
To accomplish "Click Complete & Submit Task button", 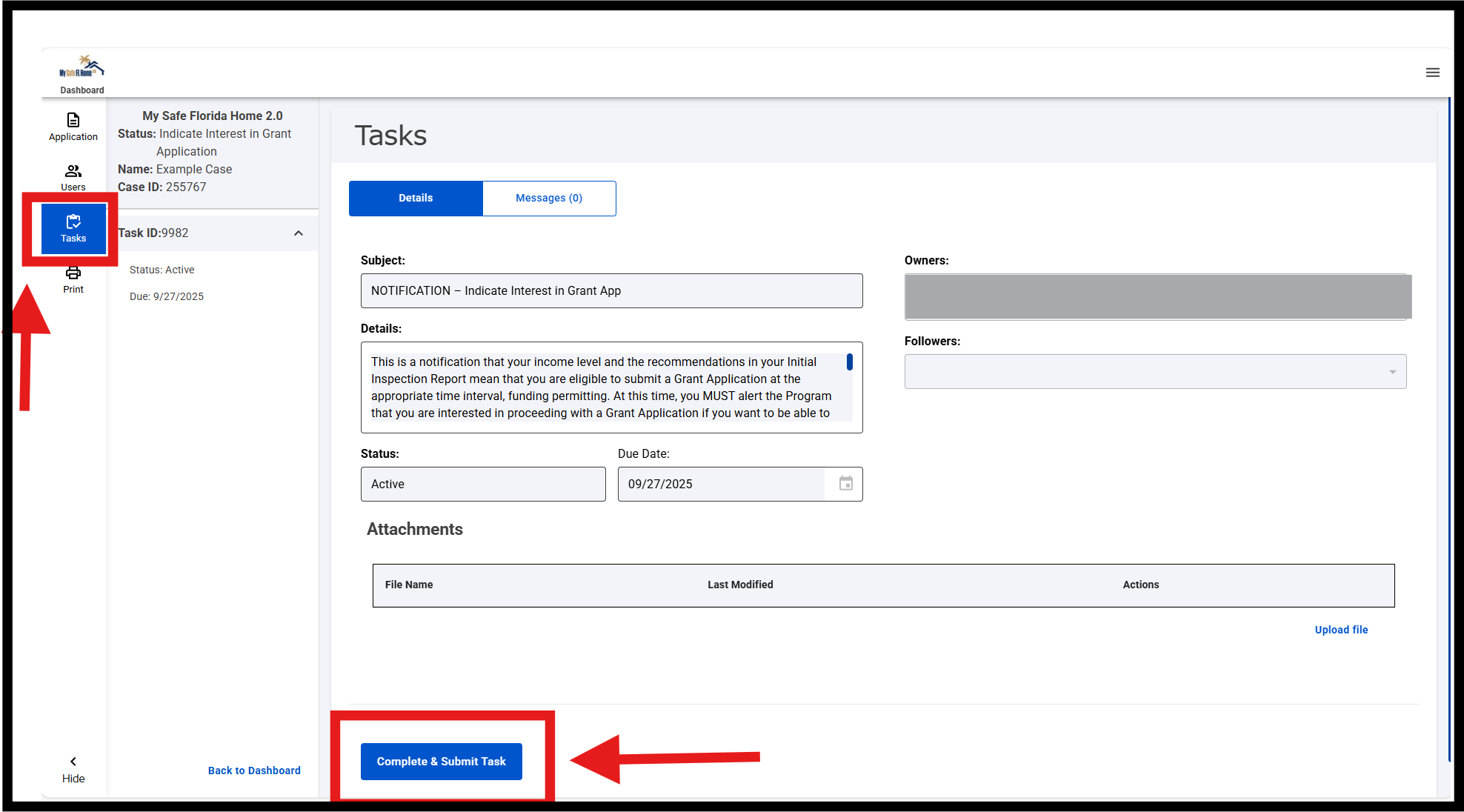I will 442,762.
